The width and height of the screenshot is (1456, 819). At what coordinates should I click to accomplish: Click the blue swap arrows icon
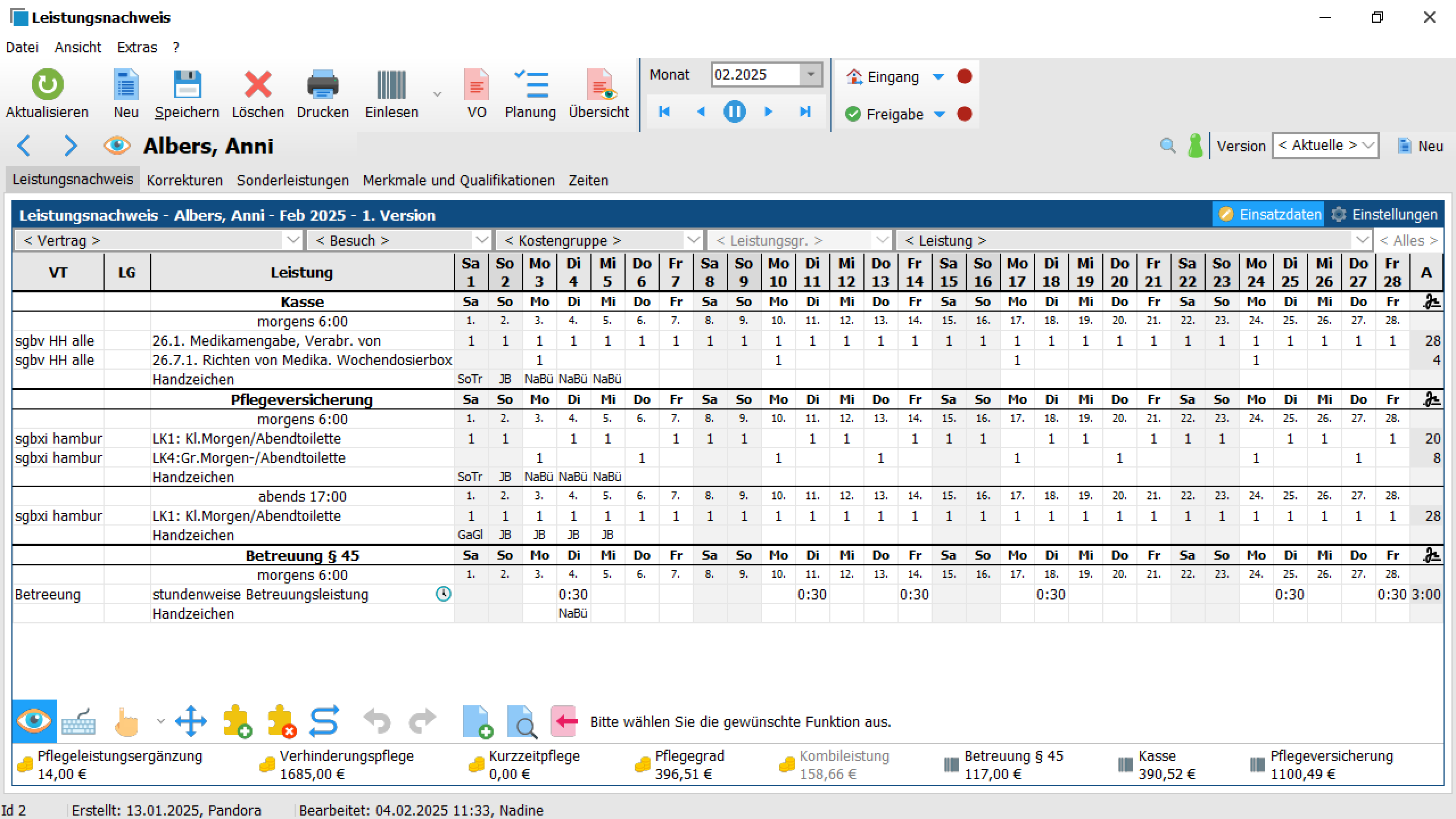click(324, 721)
